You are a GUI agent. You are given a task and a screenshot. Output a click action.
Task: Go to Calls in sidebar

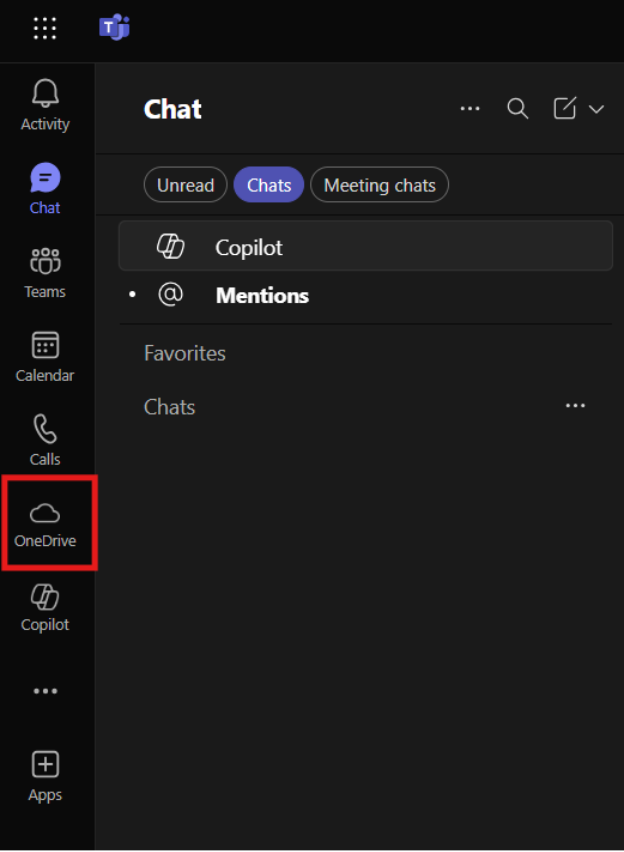[45, 441]
